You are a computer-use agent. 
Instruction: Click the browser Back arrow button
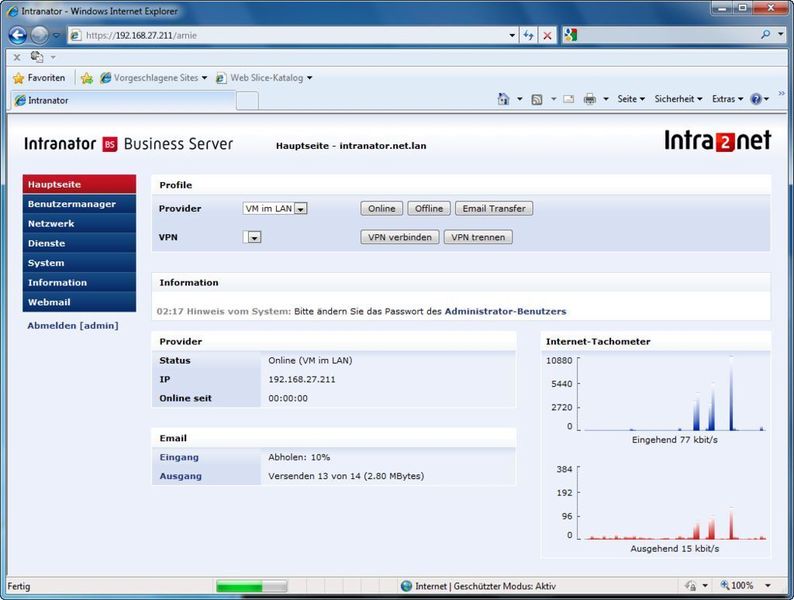coord(18,35)
